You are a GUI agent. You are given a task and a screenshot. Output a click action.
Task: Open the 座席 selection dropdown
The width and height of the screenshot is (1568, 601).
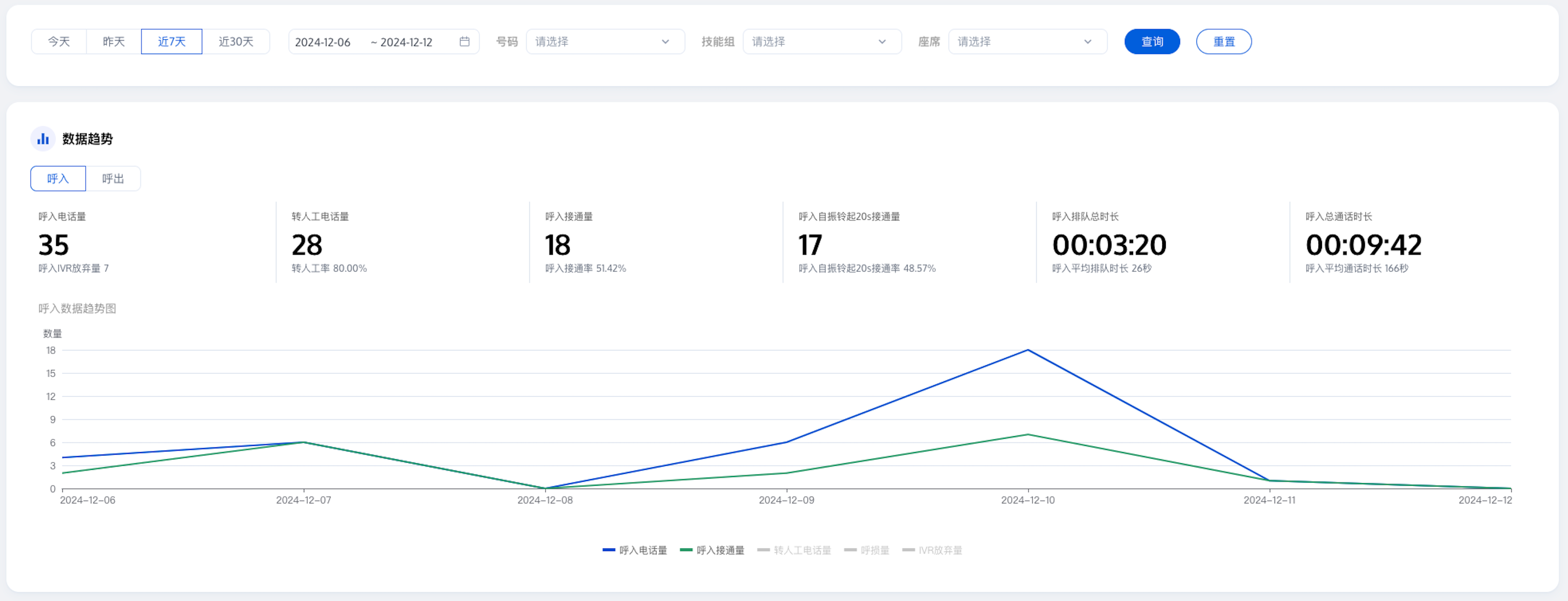[1027, 41]
